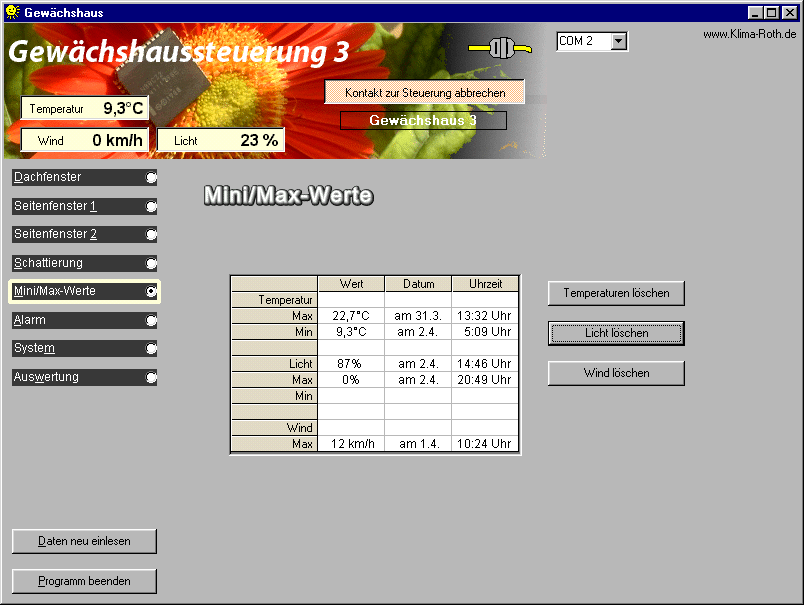Viewport: 804px width, 605px height.
Task: Click the 5:09 Uhr time cell
Action: [x=486, y=332]
